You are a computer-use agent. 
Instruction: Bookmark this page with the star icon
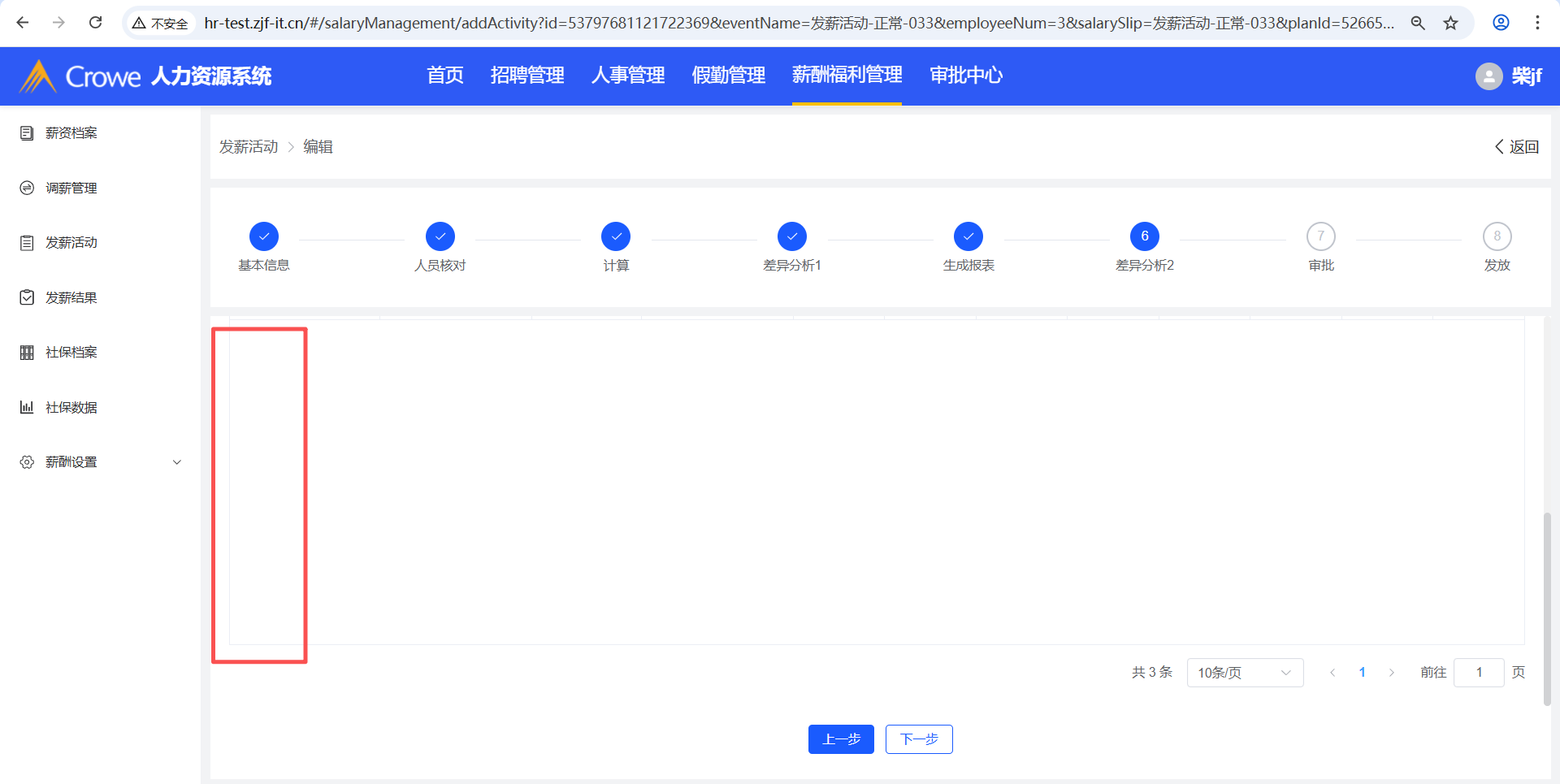coord(1451,23)
